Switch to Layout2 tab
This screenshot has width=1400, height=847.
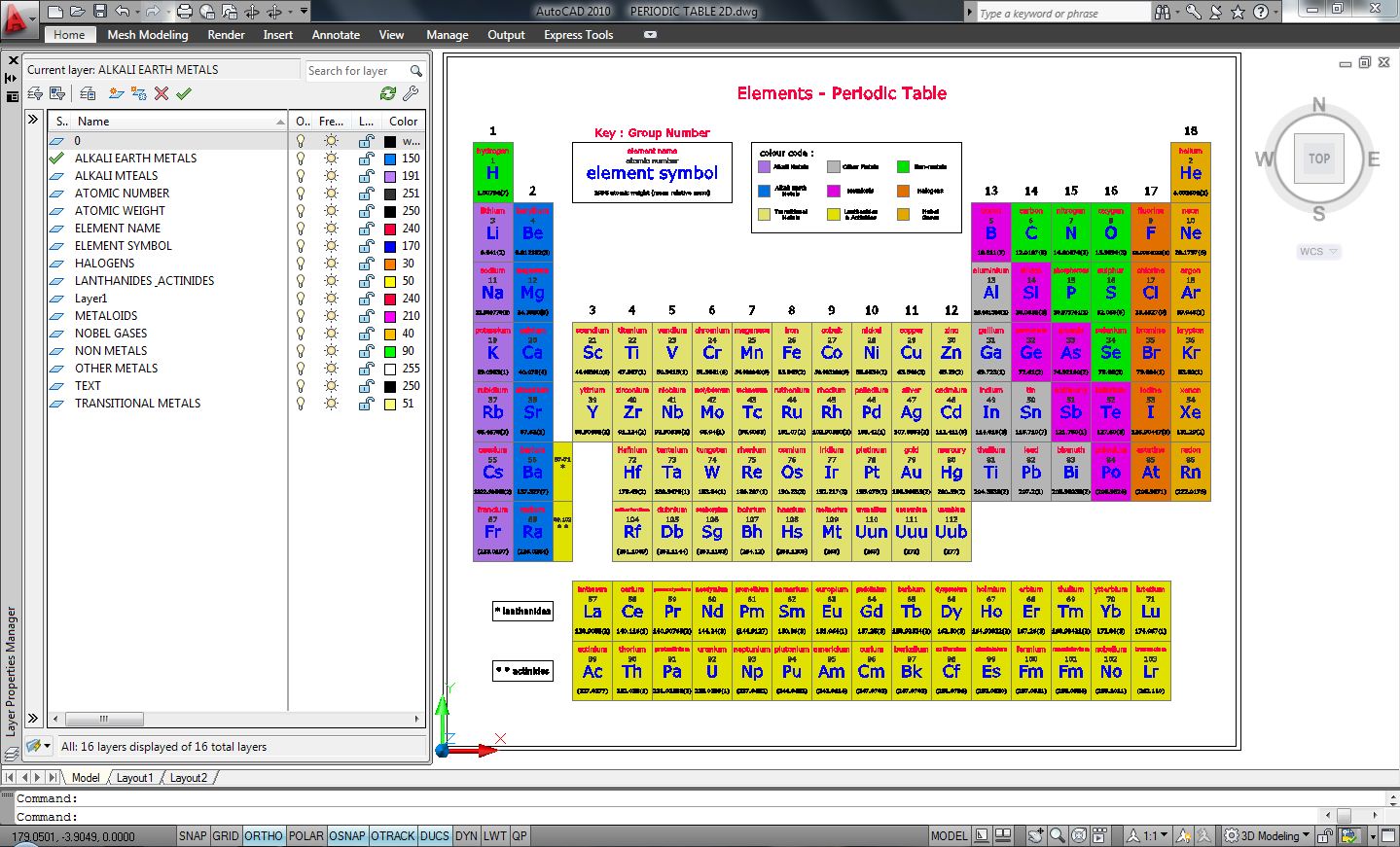point(189,778)
